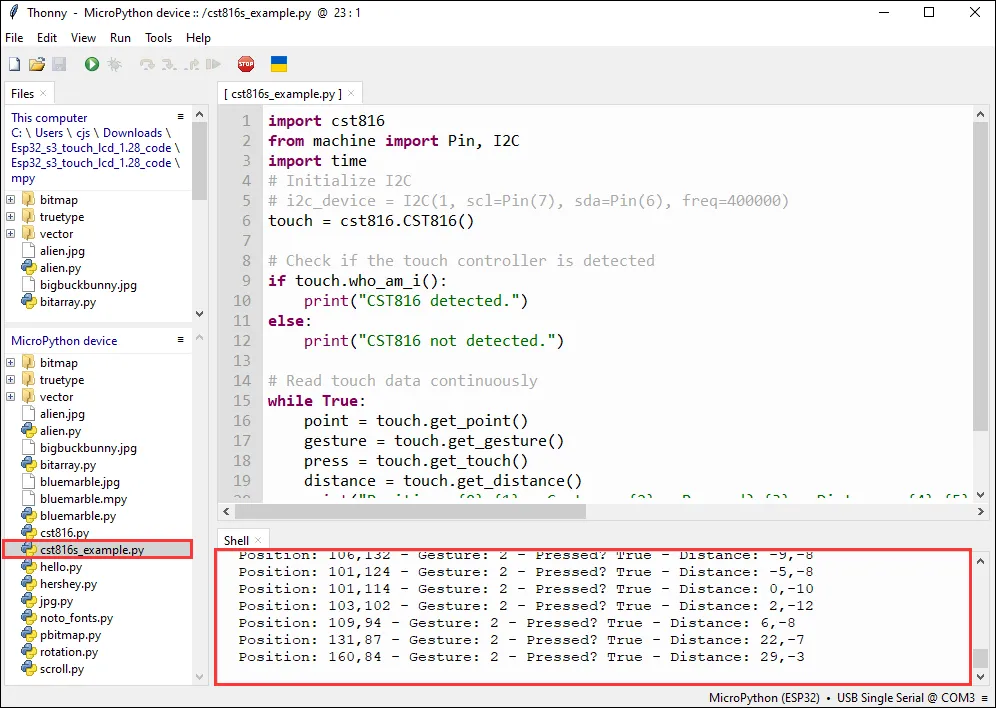
Task: Open the Tools menu
Action: [158, 38]
